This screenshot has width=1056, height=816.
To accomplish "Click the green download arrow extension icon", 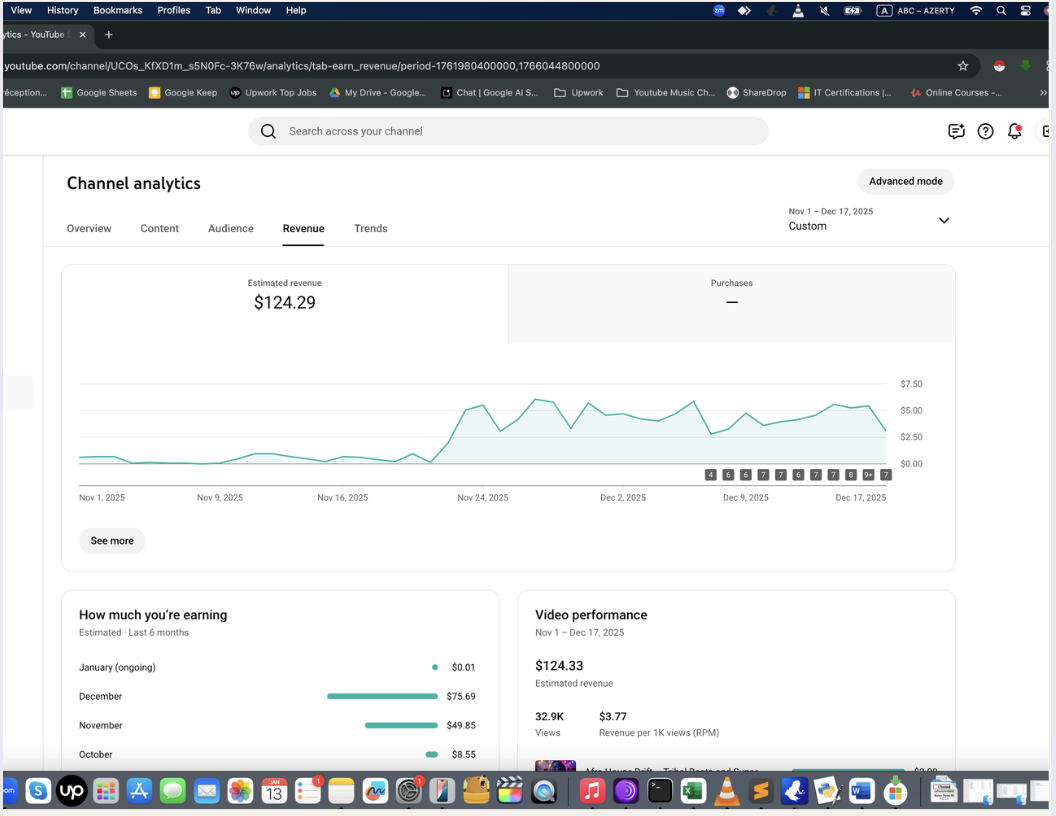I will pos(1025,66).
